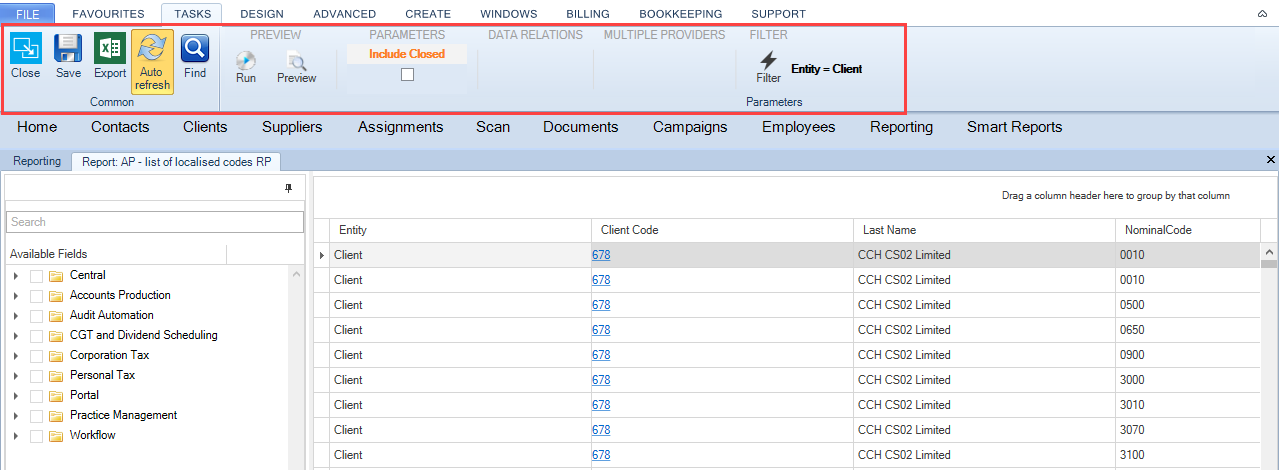Viewport: 1279px width, 470px height.
Task: Collapse the ribbon using the top-right chevron
Action: (x=1262, y=14)
